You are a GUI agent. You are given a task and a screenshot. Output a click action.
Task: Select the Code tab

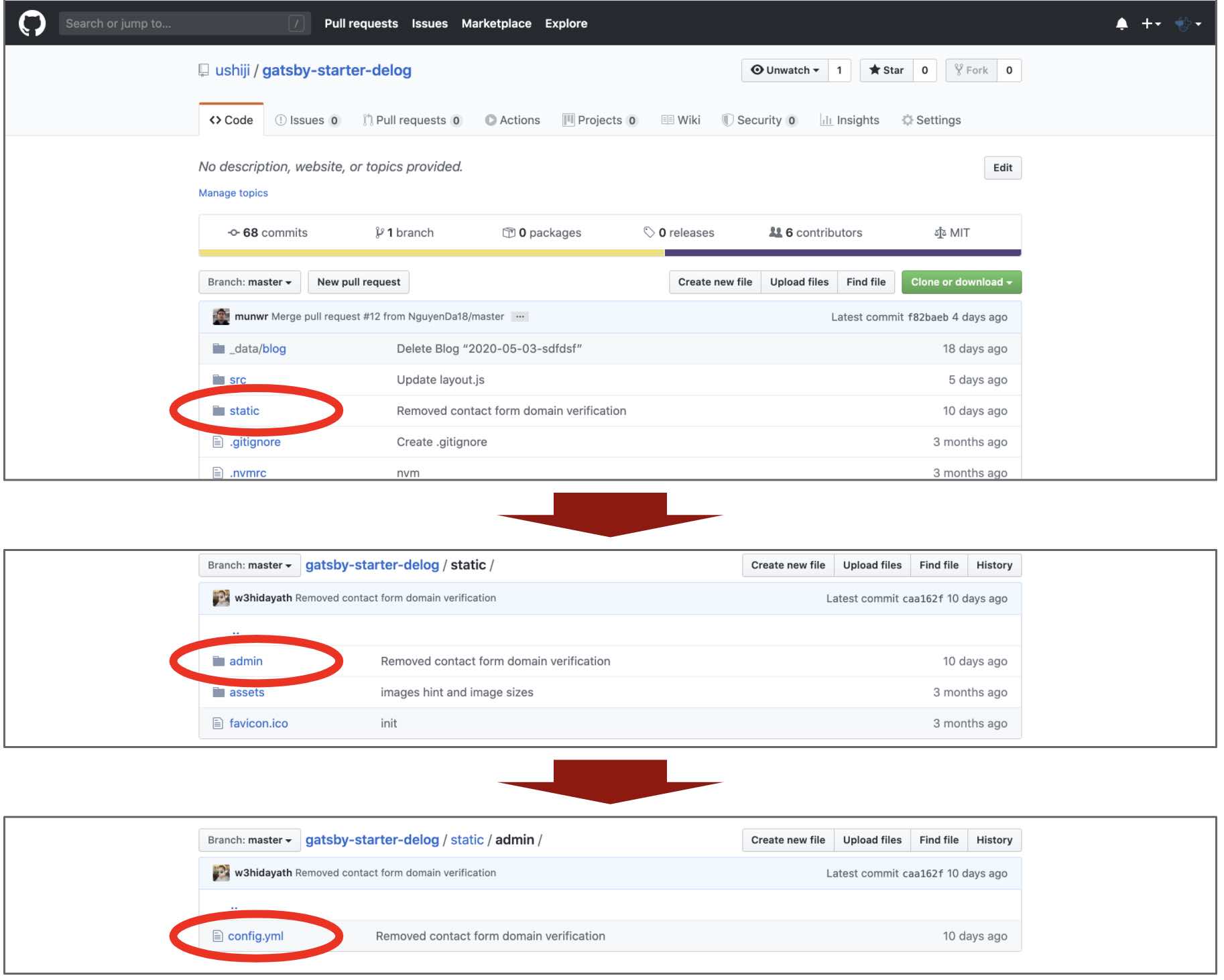(231, 120)
